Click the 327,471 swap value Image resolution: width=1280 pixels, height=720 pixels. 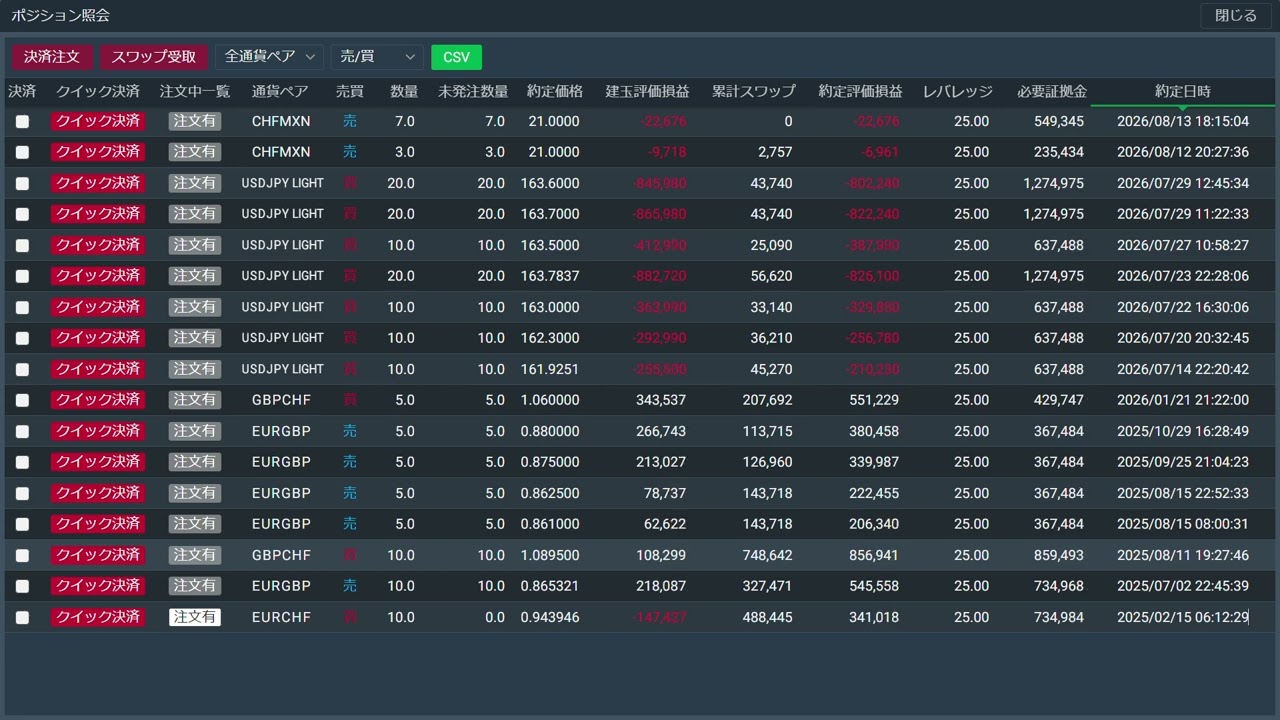tap(767, 586)
